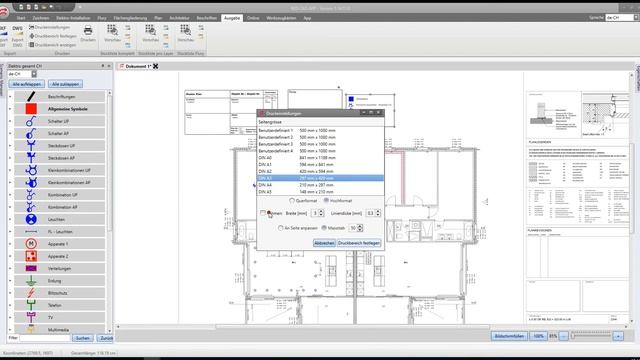The height and width of the screenshot is (360, 640).
Task: Click the Alle aufklappen button
Action: (27, 84)
